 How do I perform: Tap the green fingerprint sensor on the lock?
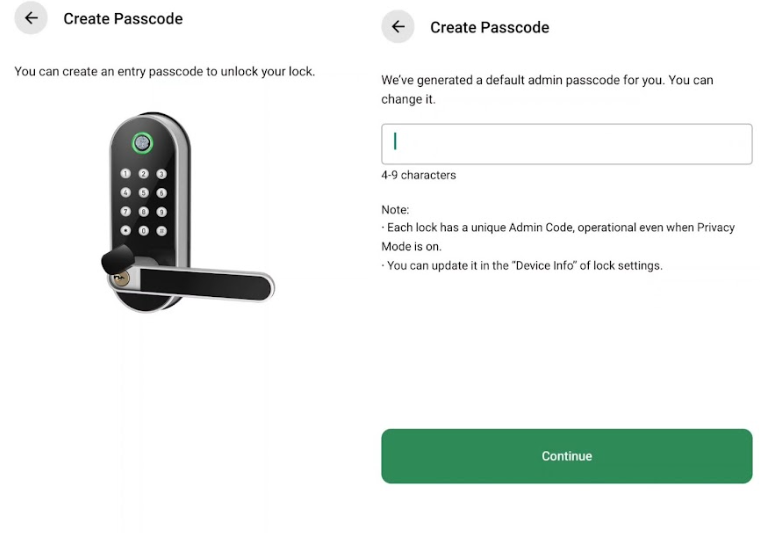142,143
